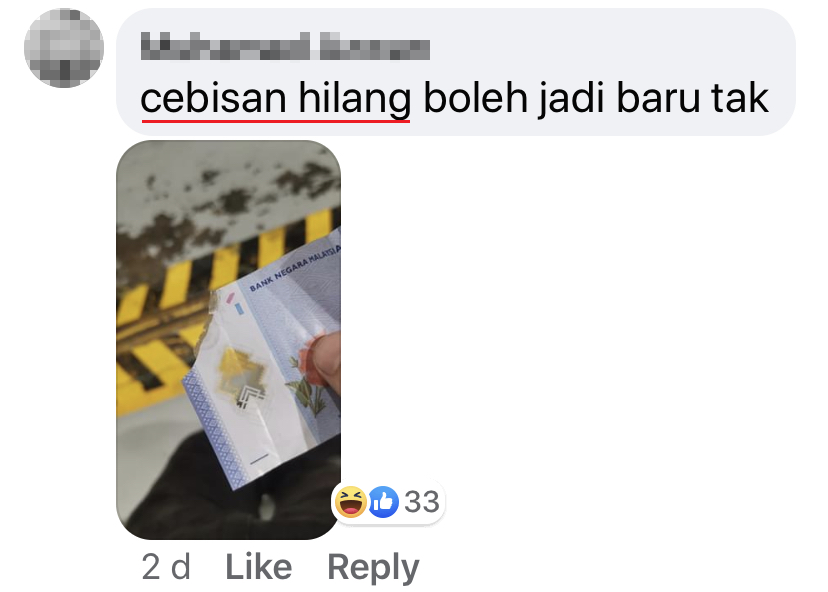
Task: Click the BANK NEGARA MALAYSIA text in the photo
Action: click(295, 267)
